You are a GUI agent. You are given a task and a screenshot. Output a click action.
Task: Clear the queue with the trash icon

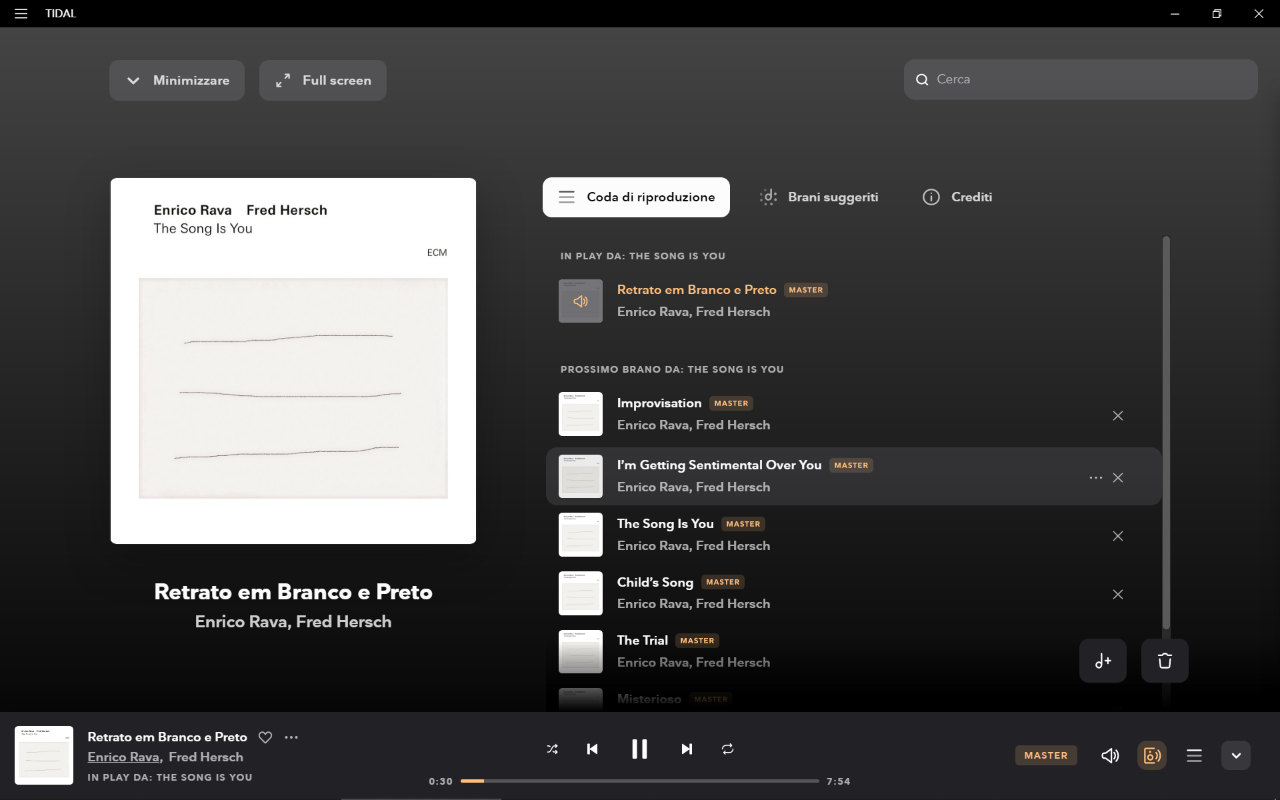coord(1165,661)
